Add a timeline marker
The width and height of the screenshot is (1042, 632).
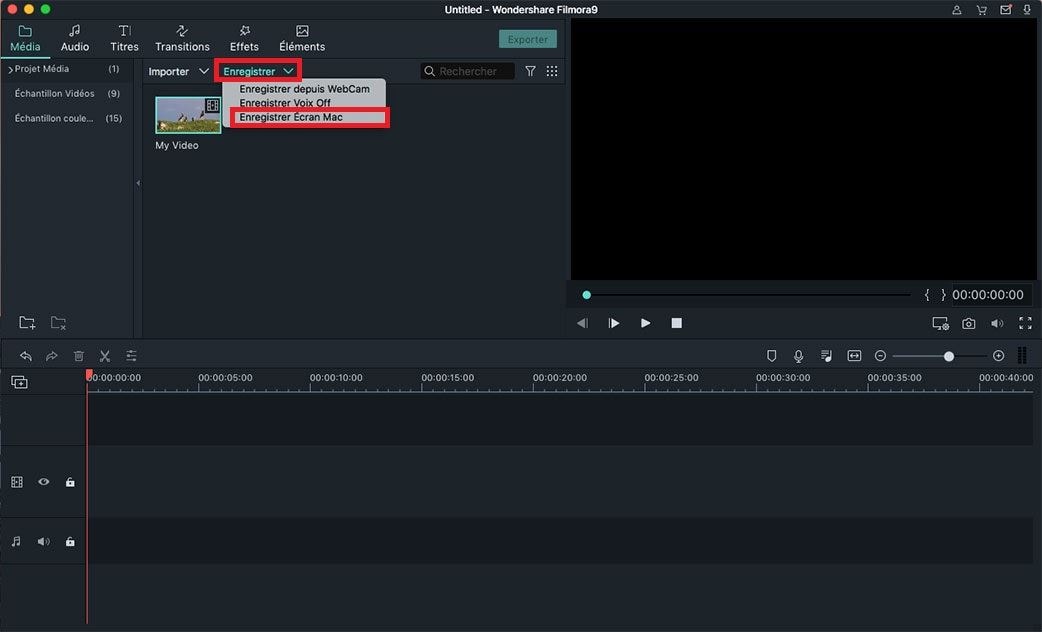pyautogui.click(x=772, y=356)
